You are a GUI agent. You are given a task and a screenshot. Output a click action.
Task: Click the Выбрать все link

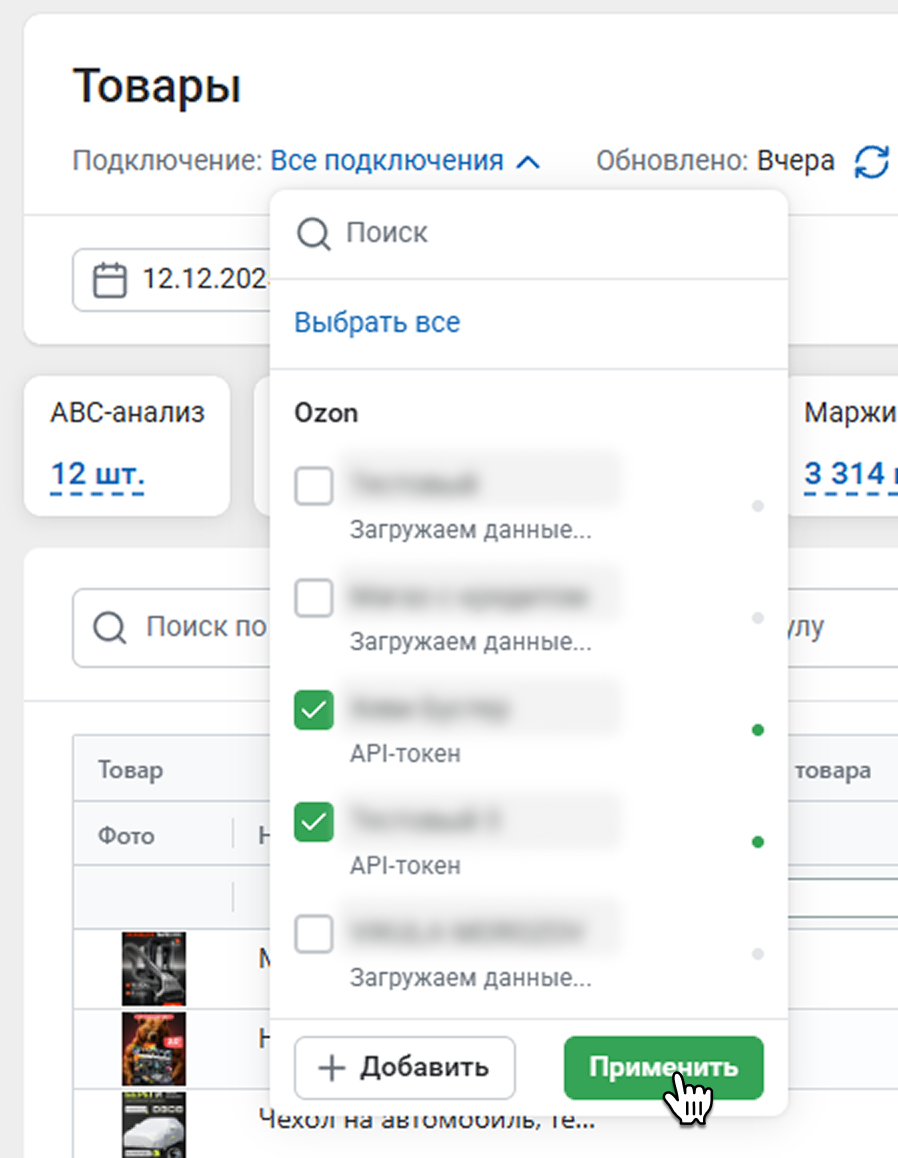(x=377, y=323)
